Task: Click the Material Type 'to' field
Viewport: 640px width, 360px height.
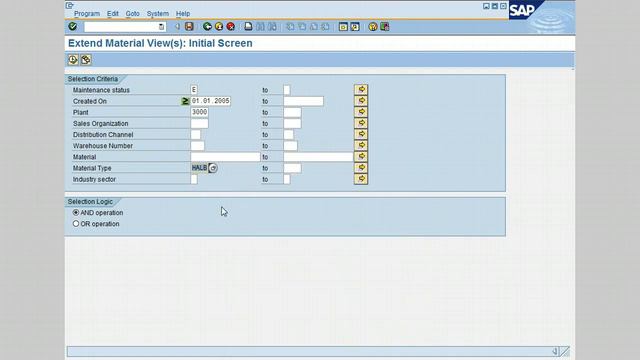Action: 293,168
